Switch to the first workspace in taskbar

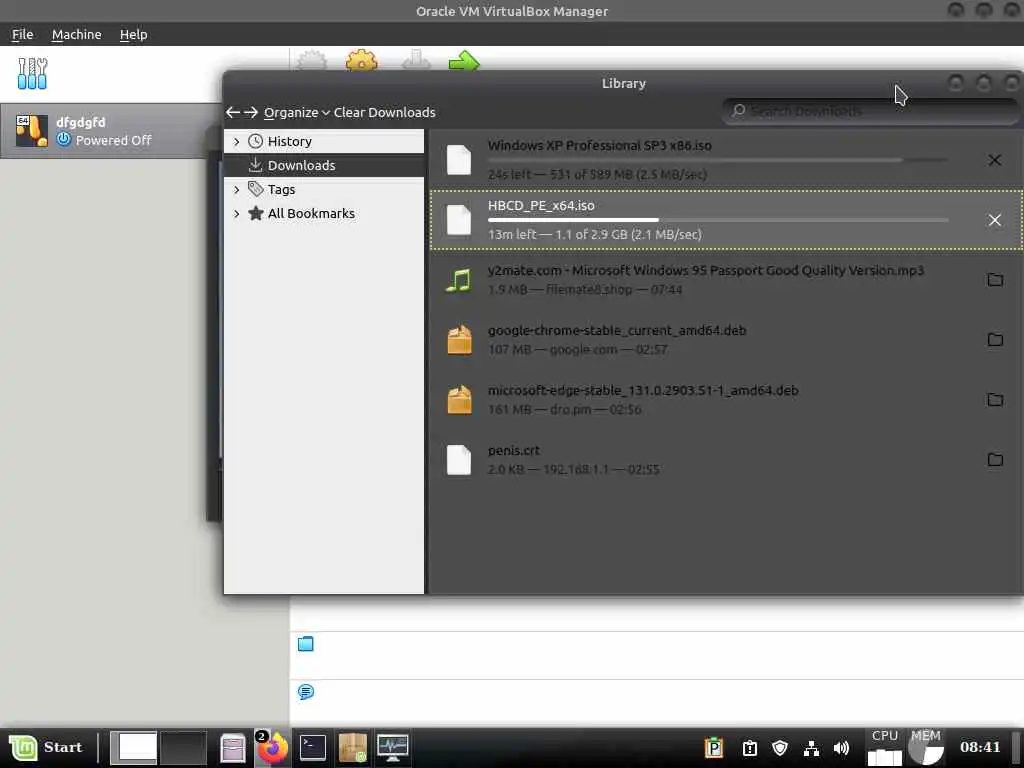(134, 748)
